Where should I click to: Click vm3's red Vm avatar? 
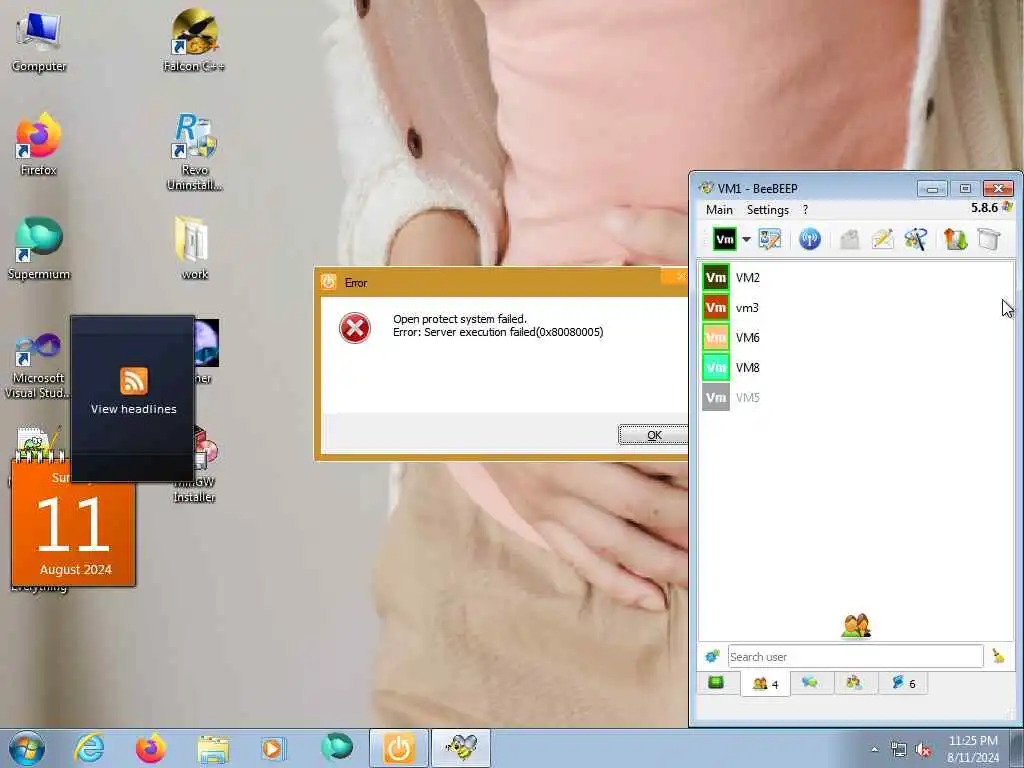pos(716,308)
